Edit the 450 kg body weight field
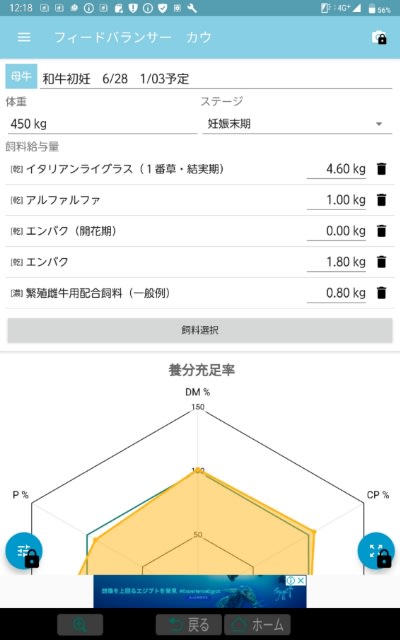The width and height of the screenshot is (400, 640). 102,124
